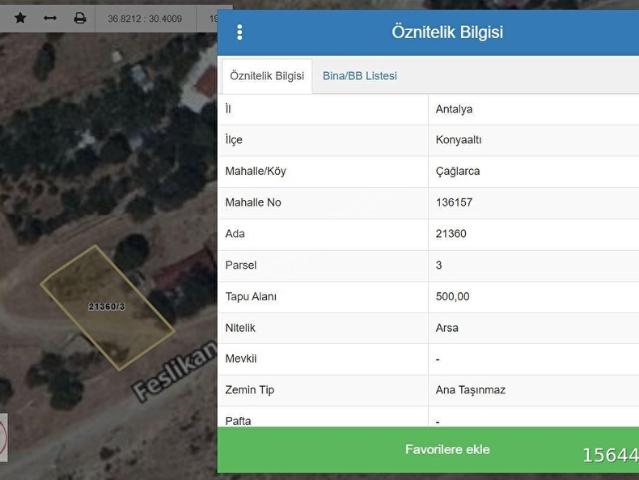Viewport: 639px width, 480px height.
Task: Click the Konyaaltı value in İlçe row
Action: click(458, 140)
